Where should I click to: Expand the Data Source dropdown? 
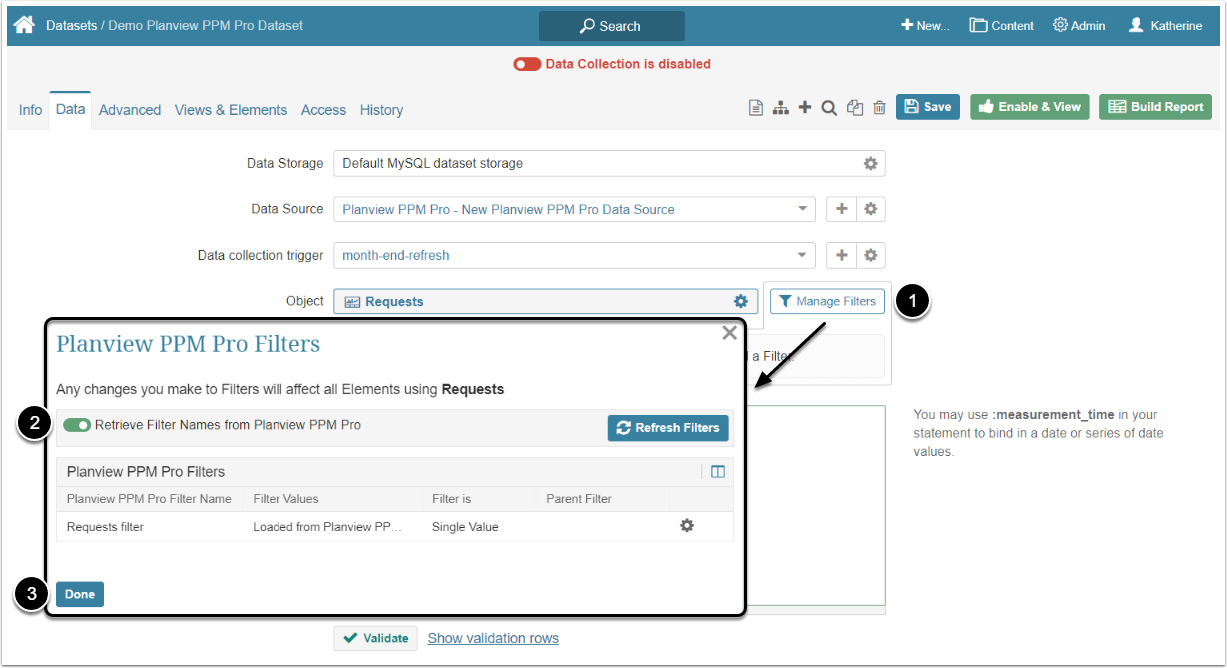coord(803,209)
